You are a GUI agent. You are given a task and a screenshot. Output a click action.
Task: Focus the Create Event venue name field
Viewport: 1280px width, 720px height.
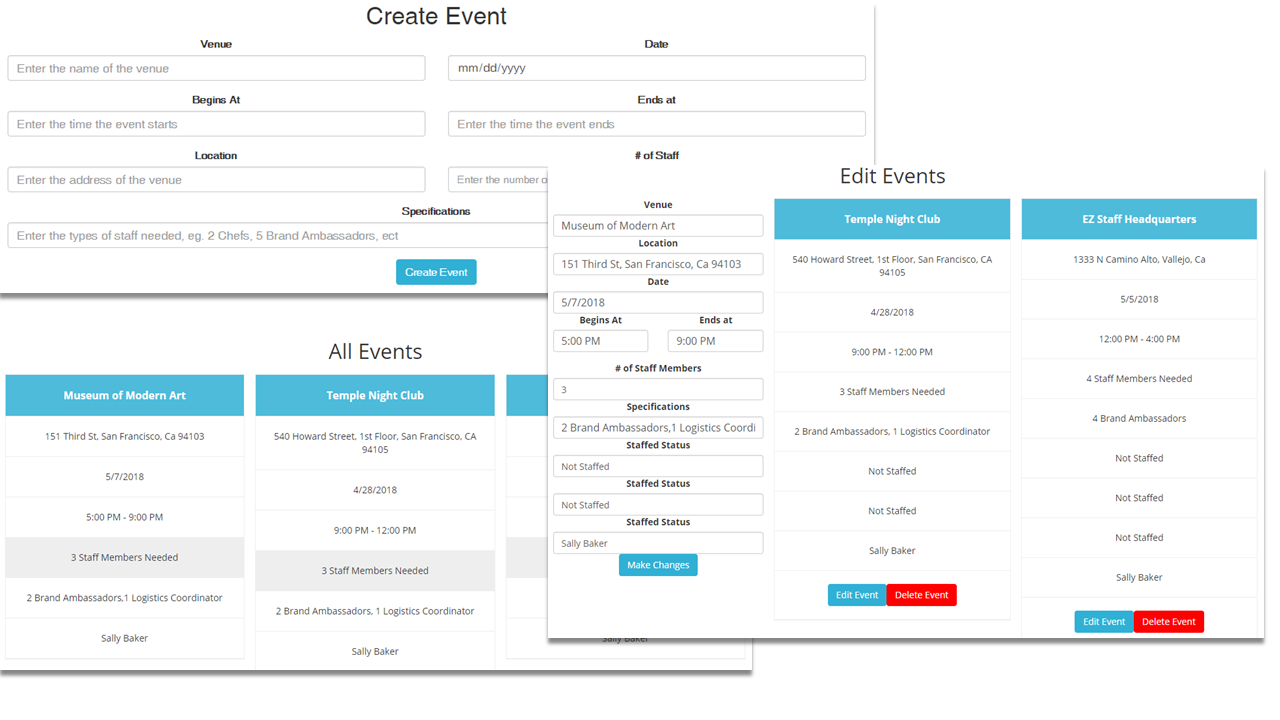pos(216,68)
